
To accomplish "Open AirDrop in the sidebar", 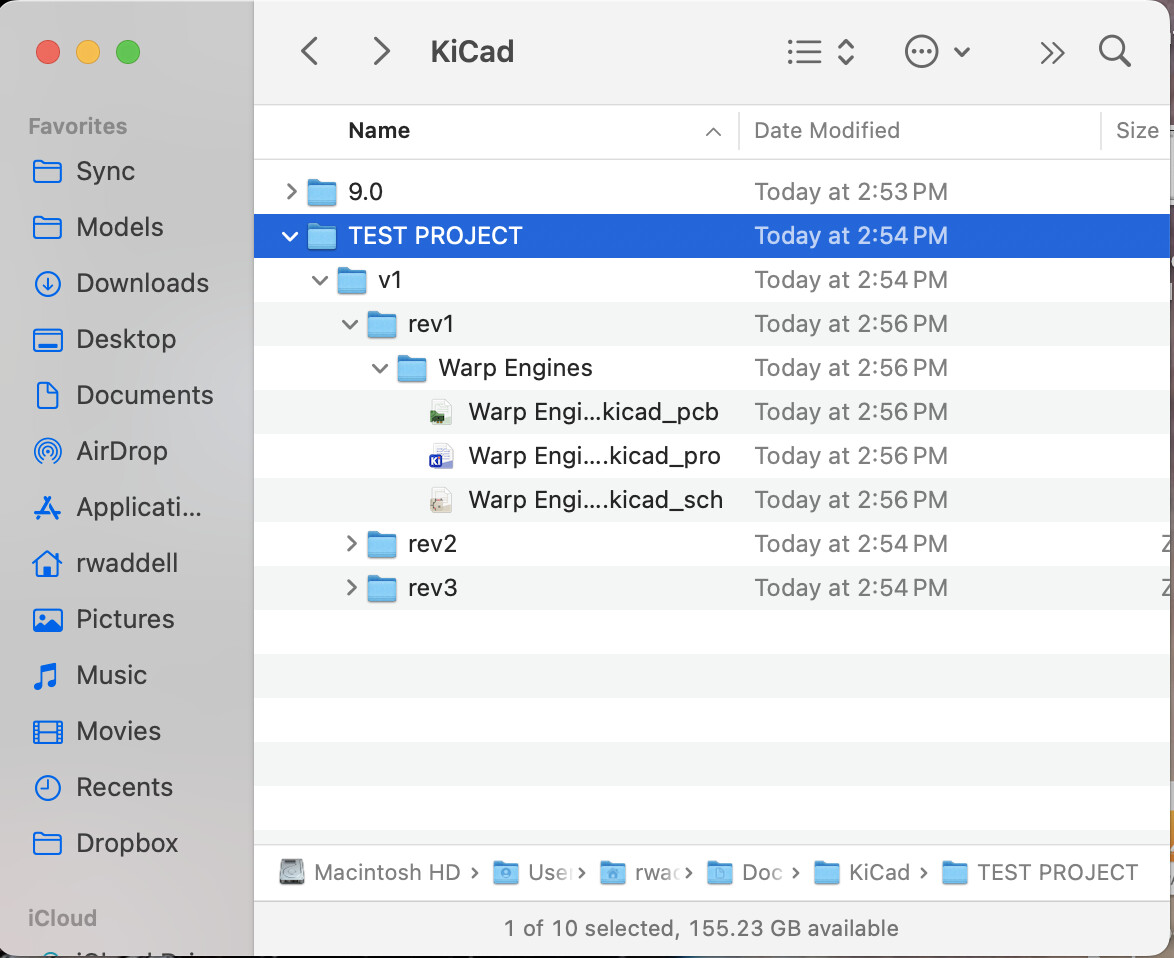I will click(121, 451).
